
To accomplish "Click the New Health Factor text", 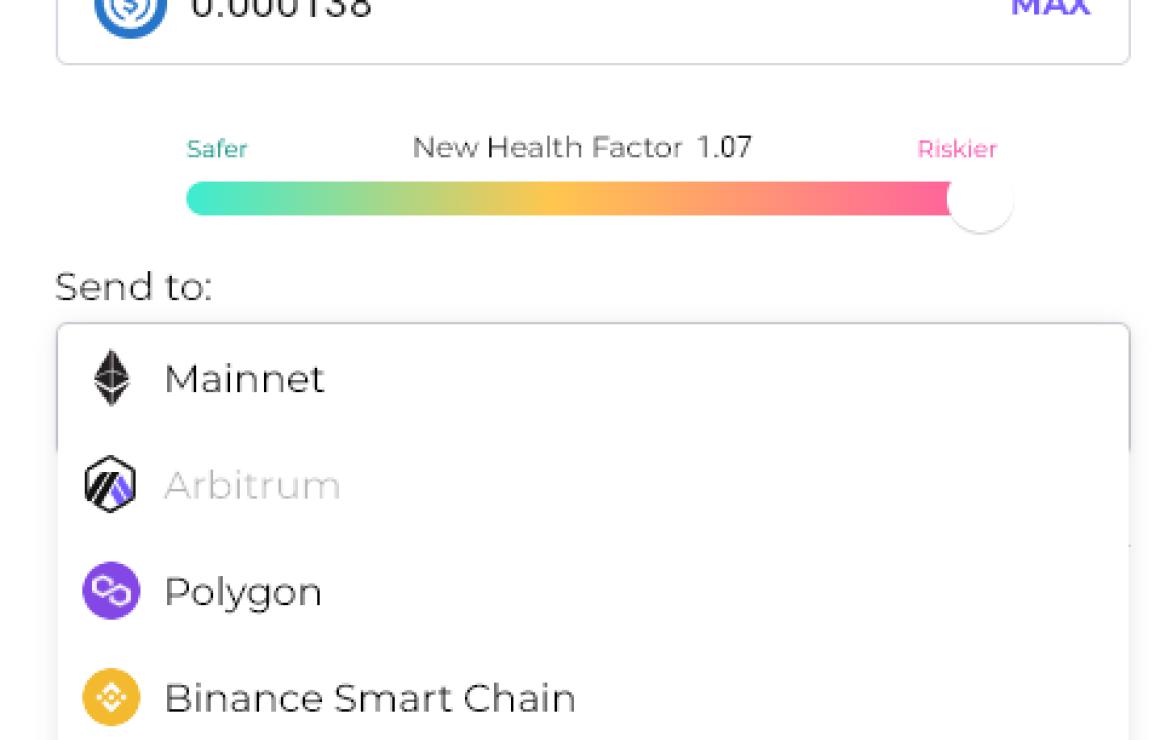I will click(547, 147).
